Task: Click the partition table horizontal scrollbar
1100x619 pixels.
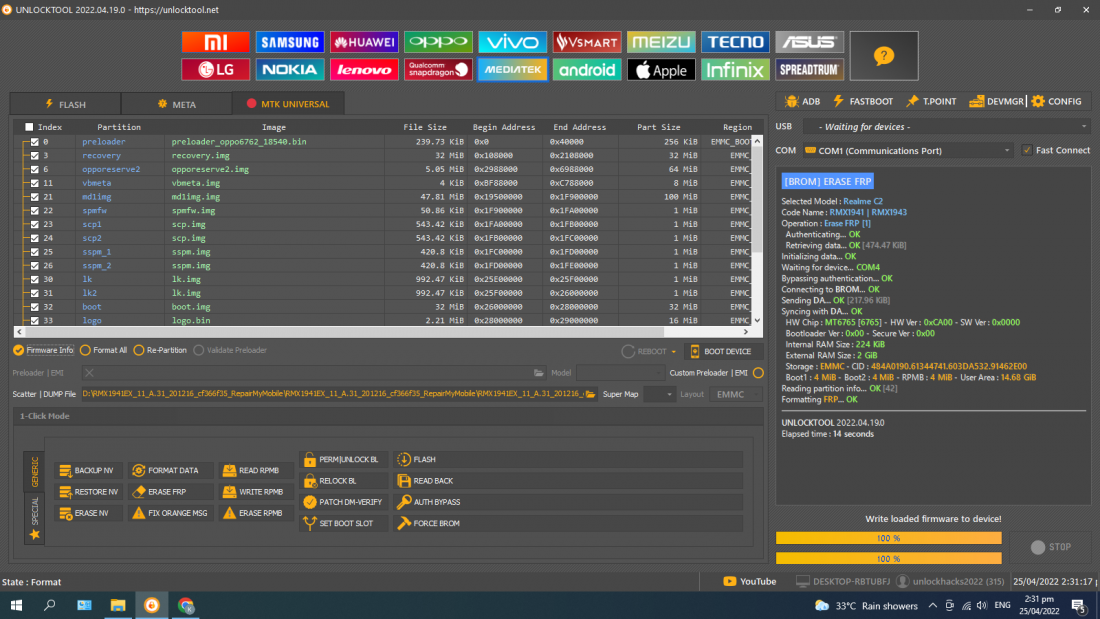Action: [382, 332]
